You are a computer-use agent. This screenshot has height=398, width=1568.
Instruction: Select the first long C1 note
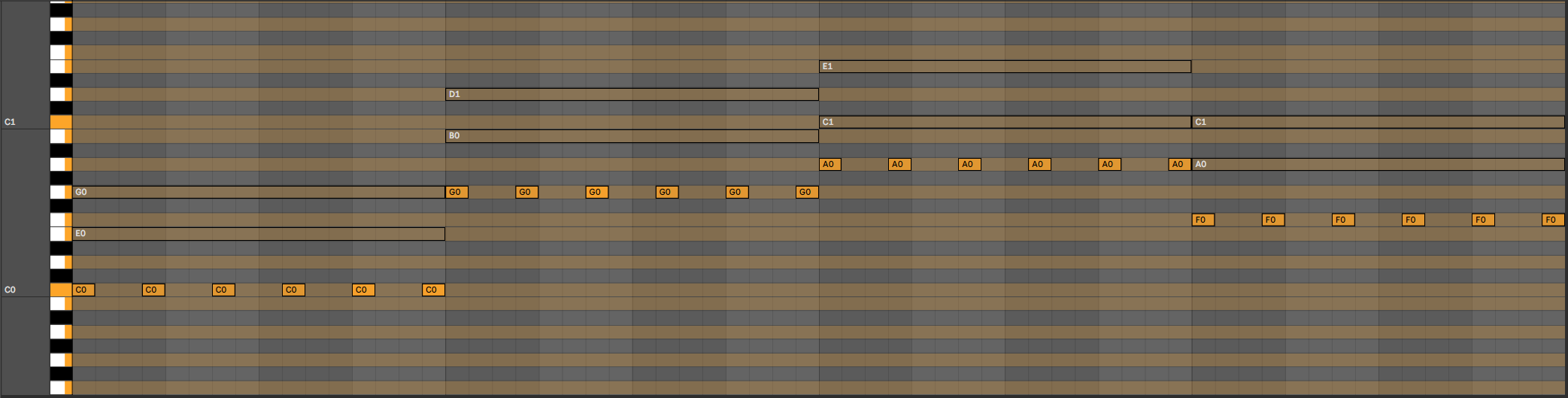click(x=1005, y=122)
